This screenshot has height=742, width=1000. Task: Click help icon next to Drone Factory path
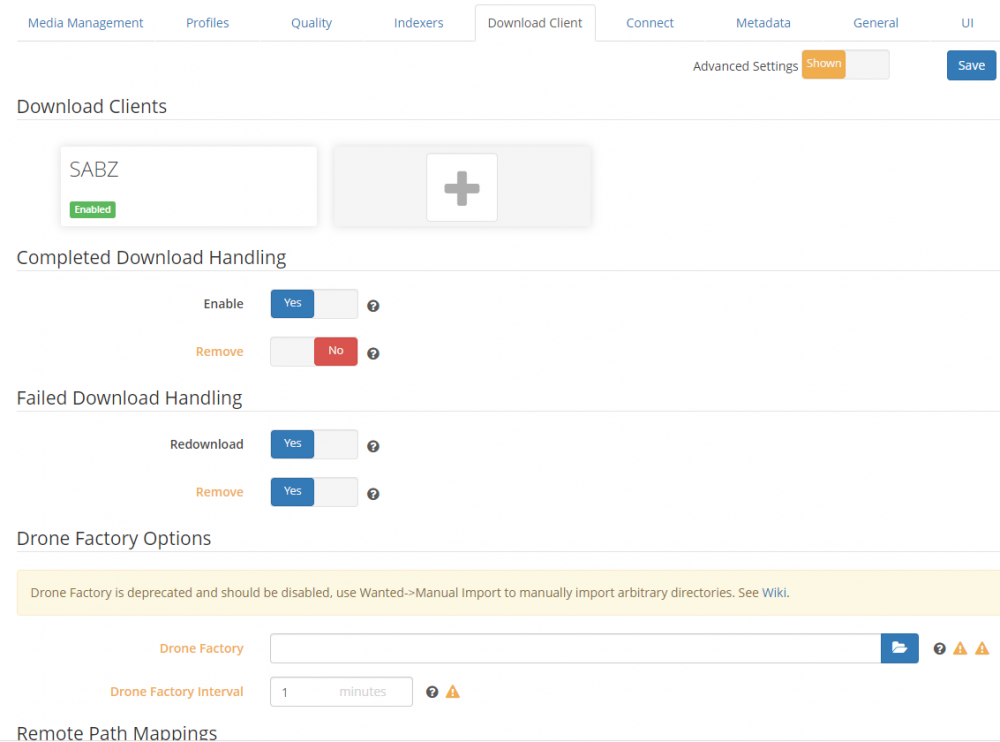tap(939, 649)
